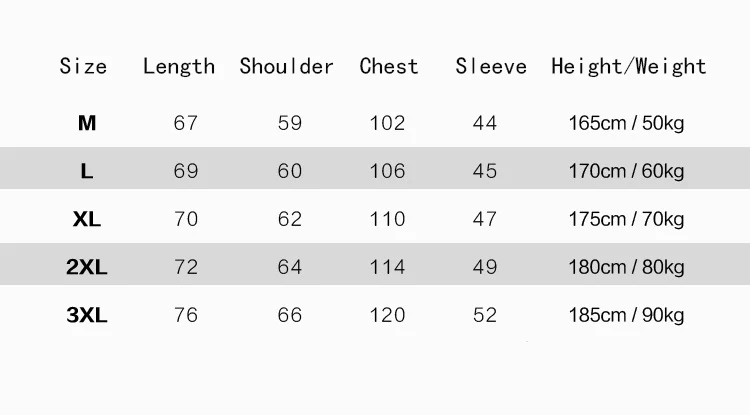The width and height of the screenshot is (750, 415).
Task: Click the Chest column header
Action: [389, 67]
